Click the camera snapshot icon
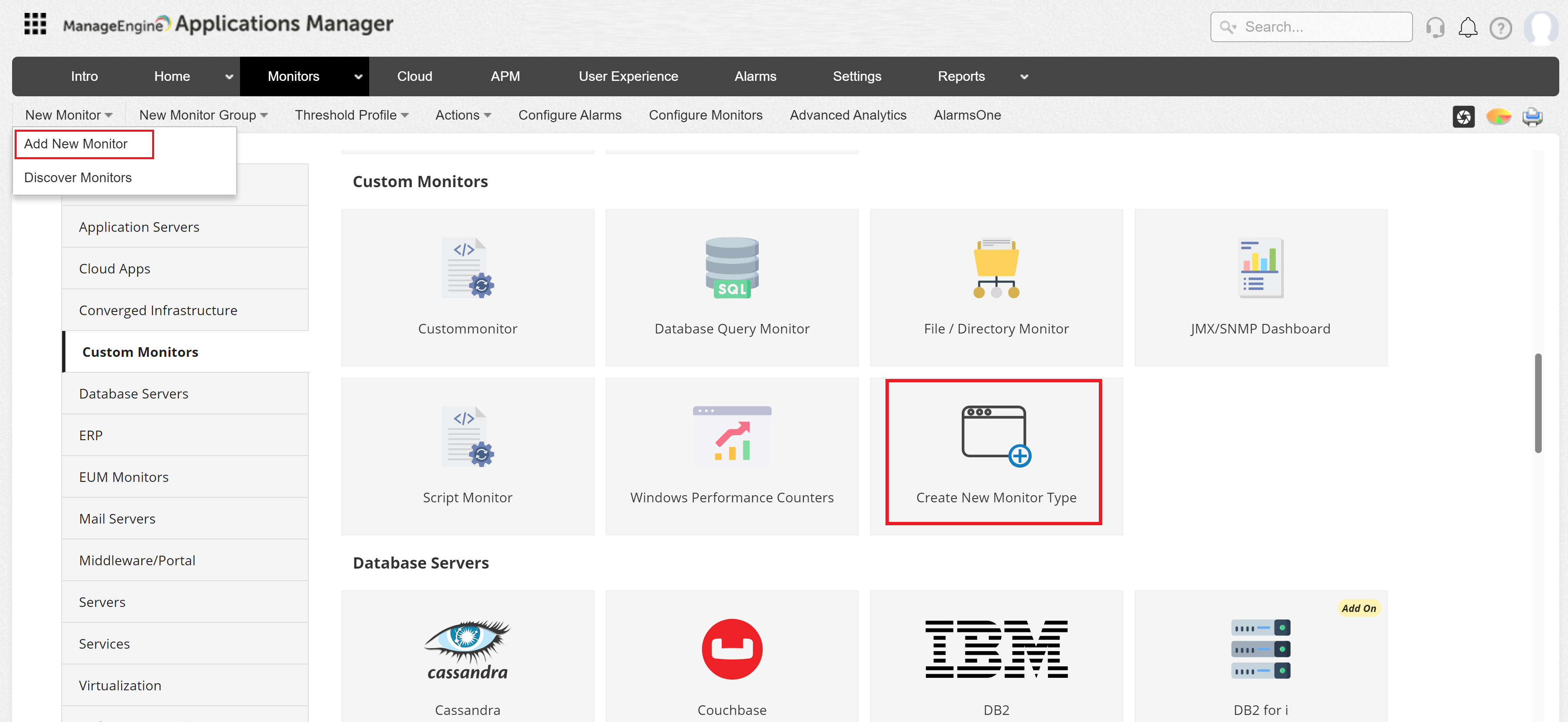 tap(1463, 116)
